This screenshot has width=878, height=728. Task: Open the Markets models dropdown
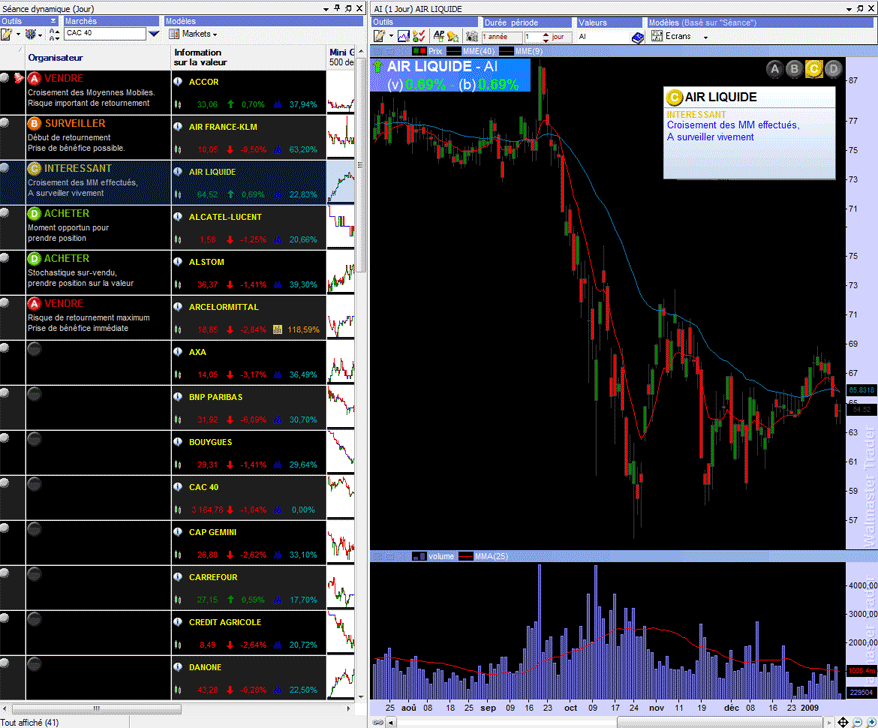click(194, 34)
